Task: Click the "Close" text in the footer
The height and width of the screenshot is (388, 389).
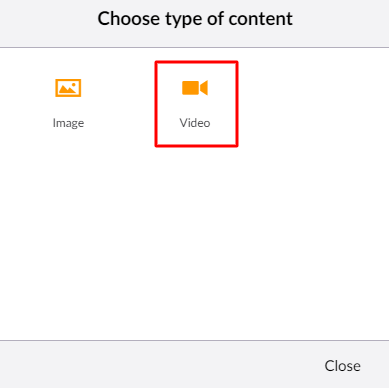Action: (342, 366)
